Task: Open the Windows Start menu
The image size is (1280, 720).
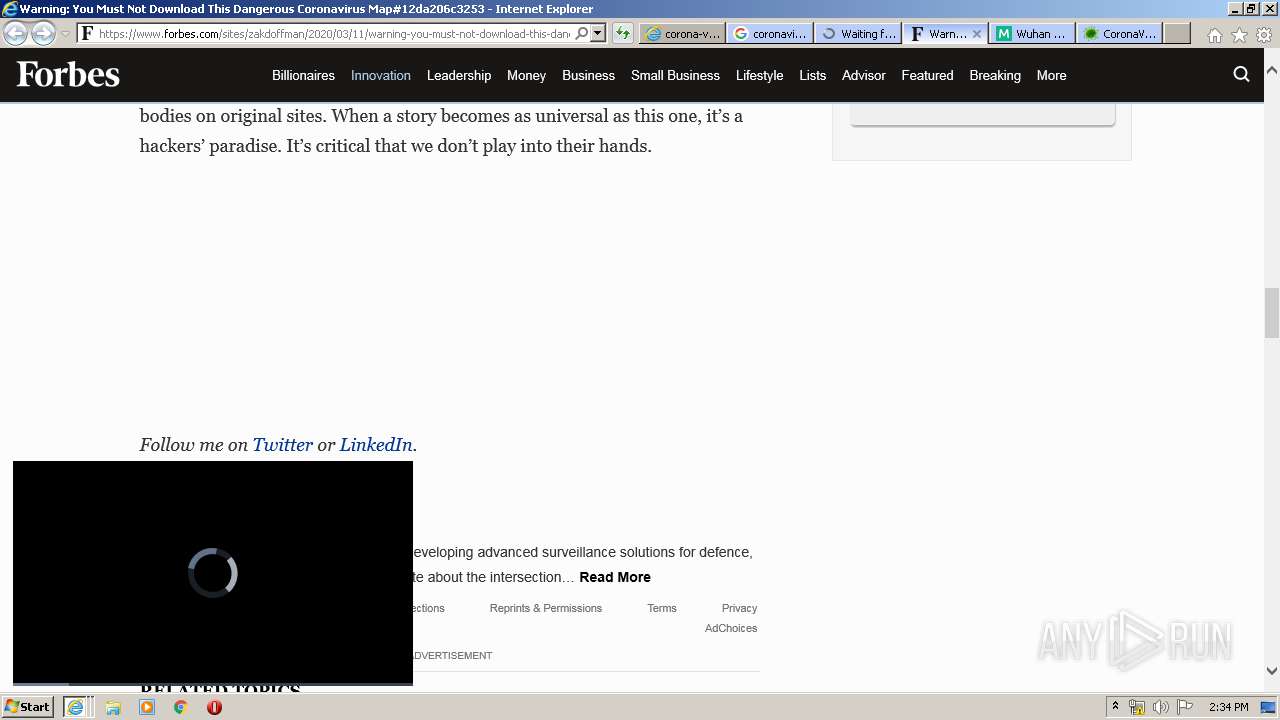Action: point(28,707)
